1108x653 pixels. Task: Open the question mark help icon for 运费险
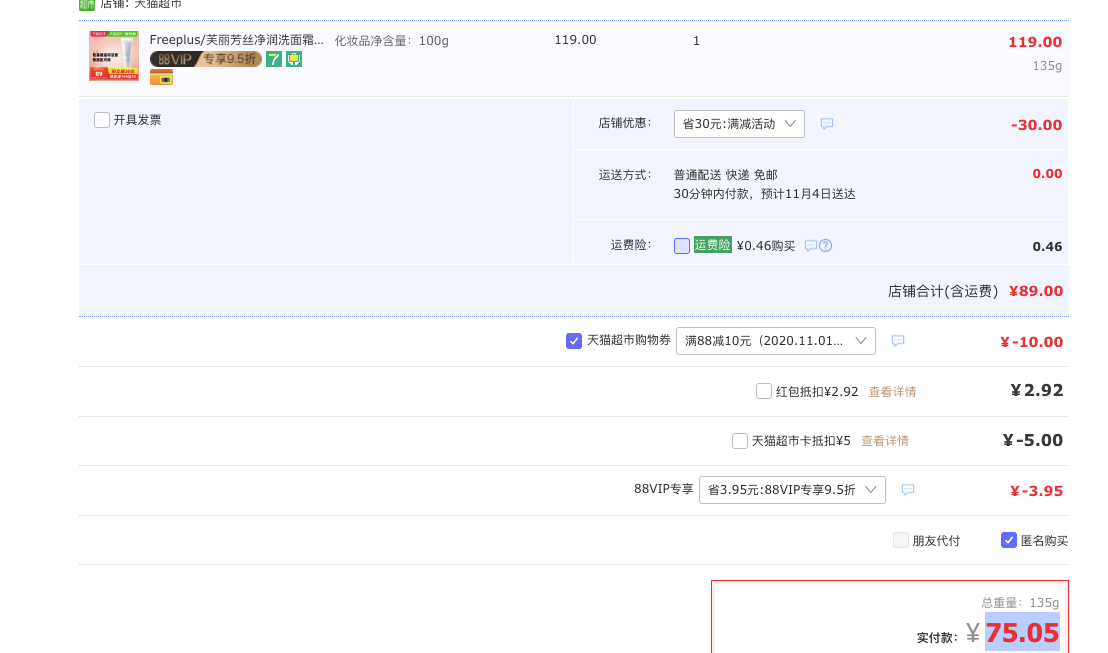pyautogui.click(x=825, y=246)
